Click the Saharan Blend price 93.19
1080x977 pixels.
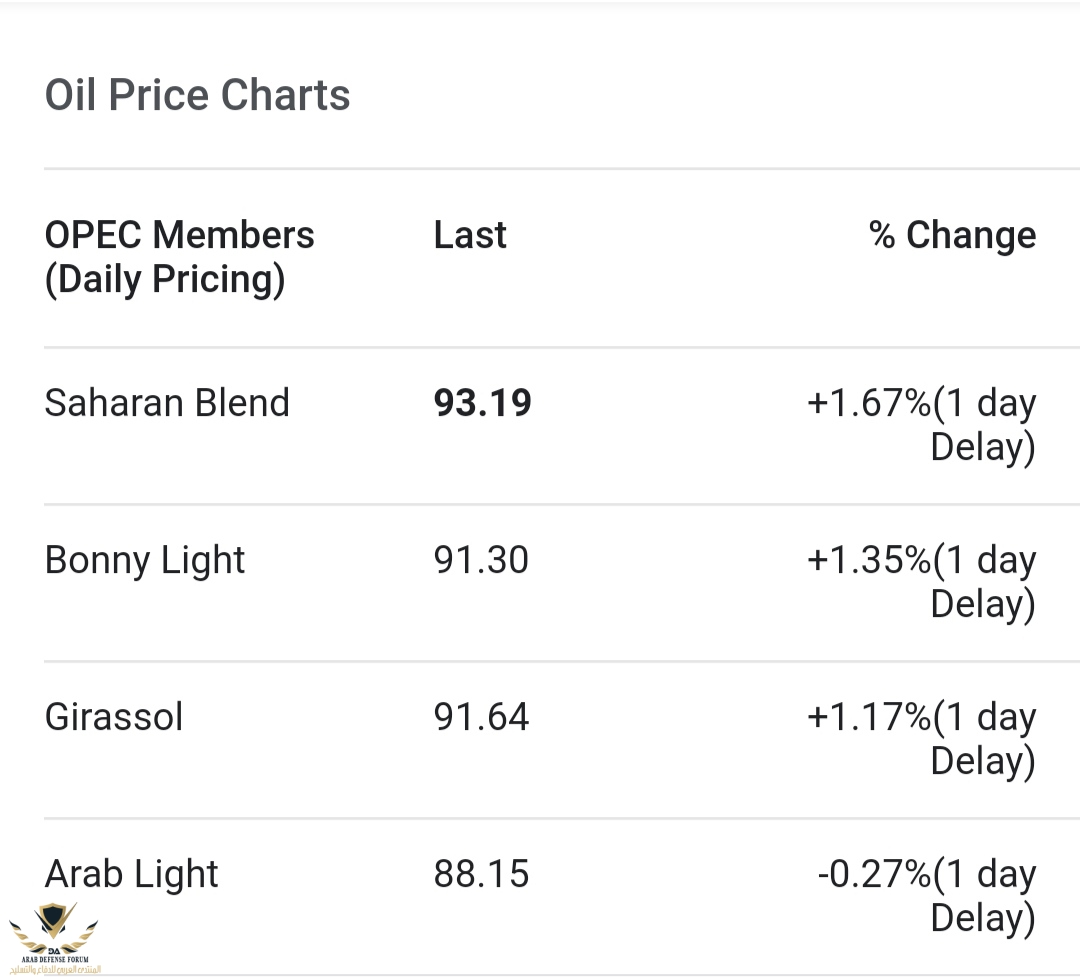[482, 402]
